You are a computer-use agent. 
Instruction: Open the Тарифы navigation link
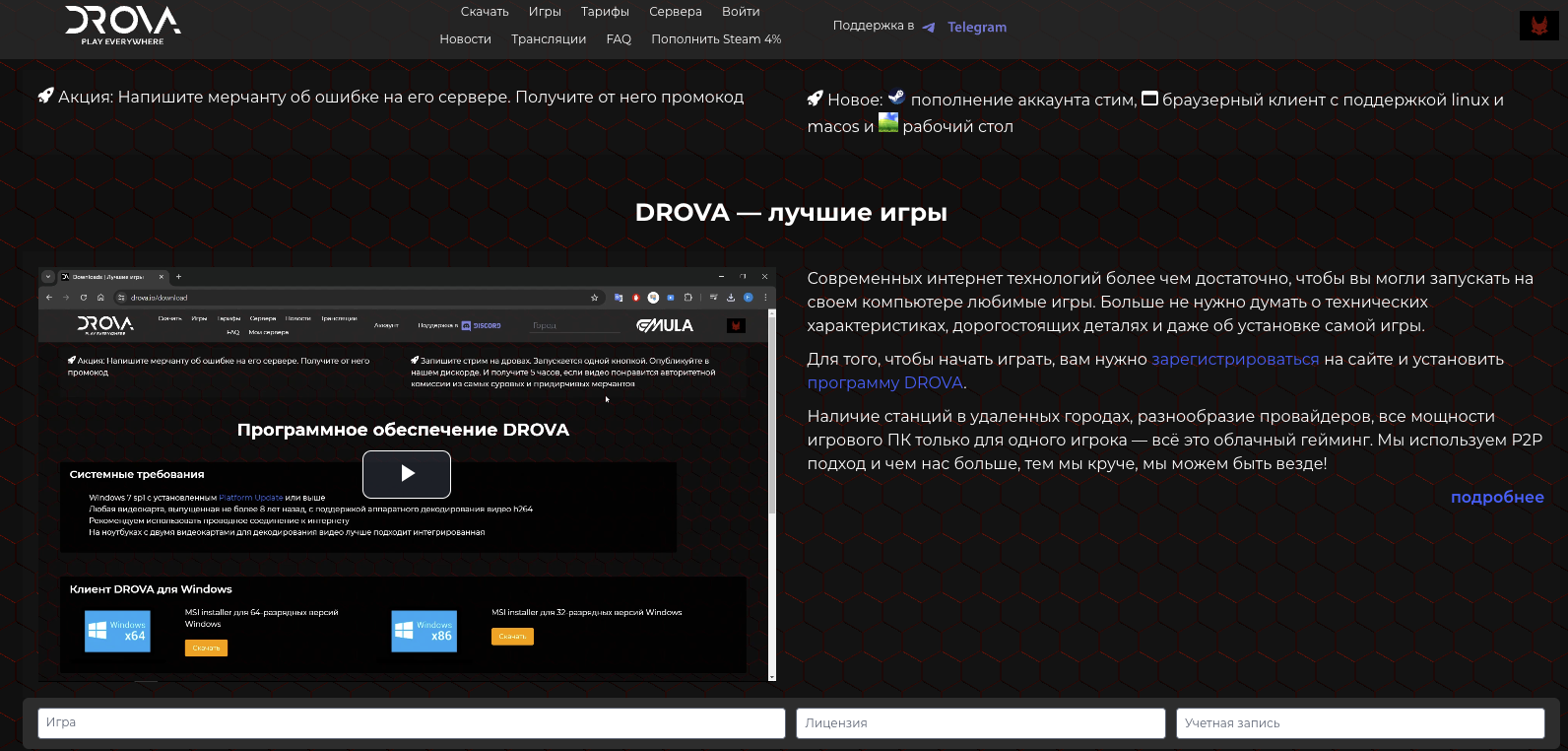(605, 12)
